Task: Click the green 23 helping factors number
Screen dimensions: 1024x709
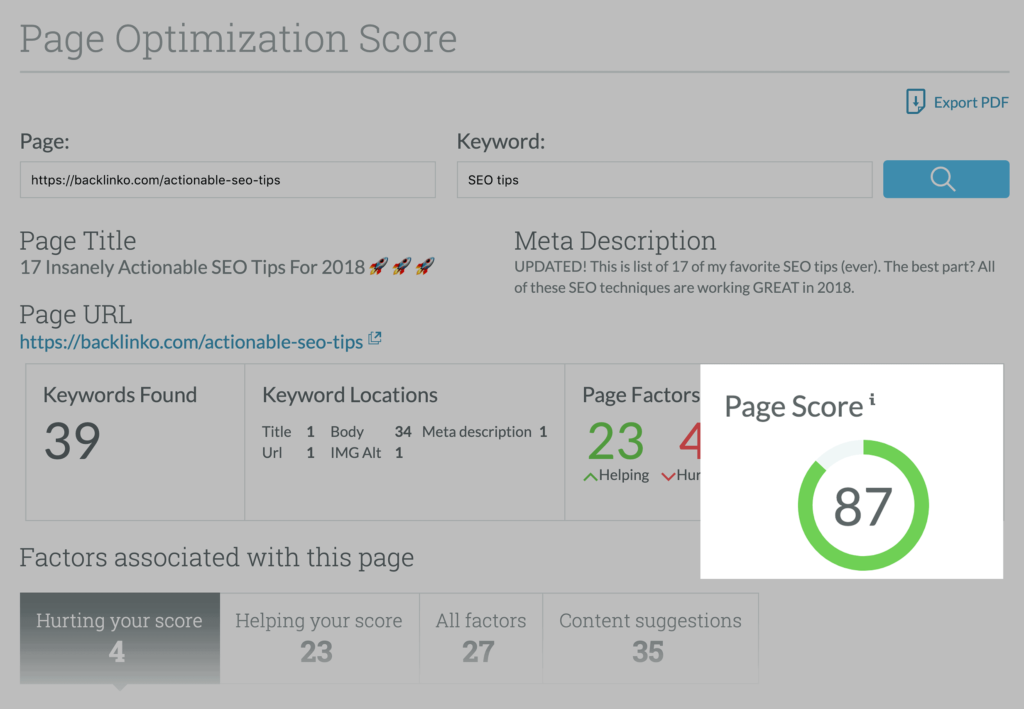Action: click(616, 440)
